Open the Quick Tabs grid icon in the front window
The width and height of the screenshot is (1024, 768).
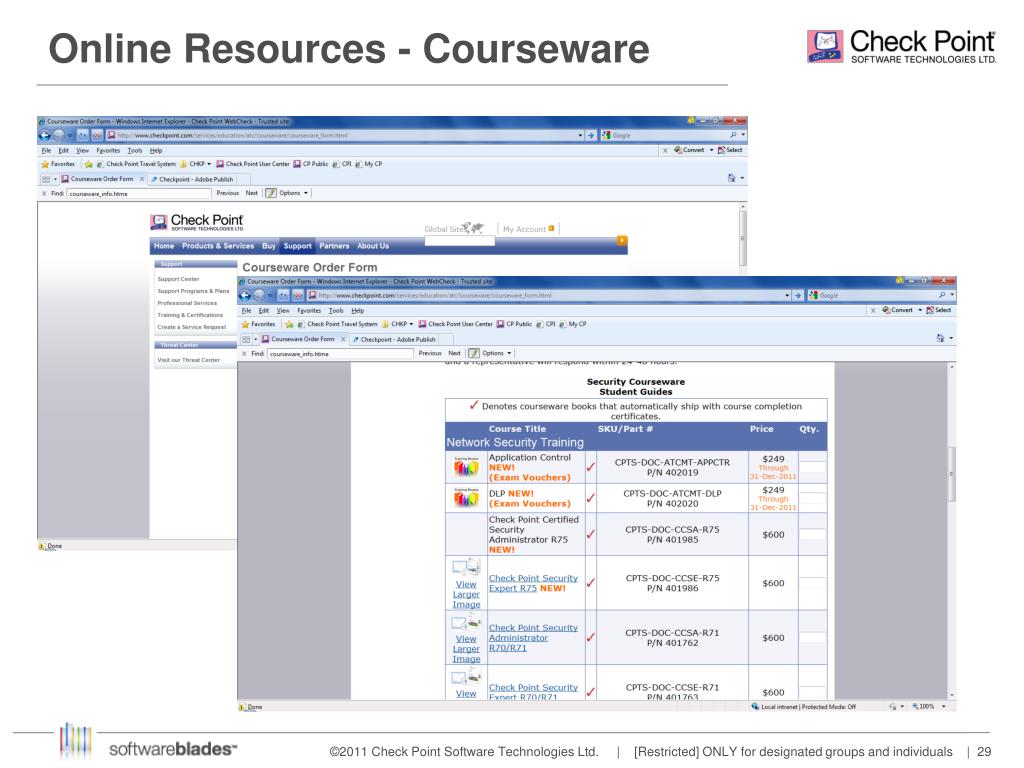[x=246, y=340]
